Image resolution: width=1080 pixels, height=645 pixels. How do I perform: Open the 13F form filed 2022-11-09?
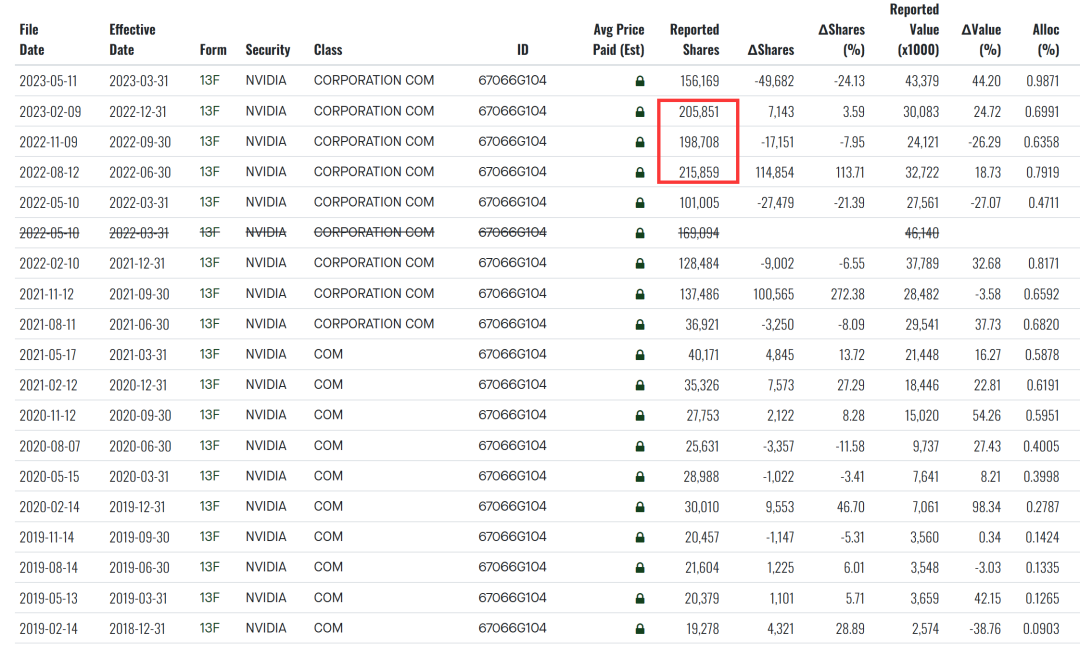(x=209, y=141)
